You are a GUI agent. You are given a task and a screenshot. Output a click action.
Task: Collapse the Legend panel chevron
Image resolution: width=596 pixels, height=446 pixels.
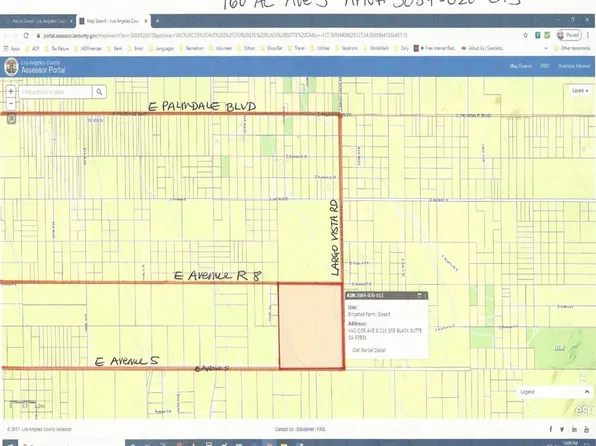click(586, 392)
